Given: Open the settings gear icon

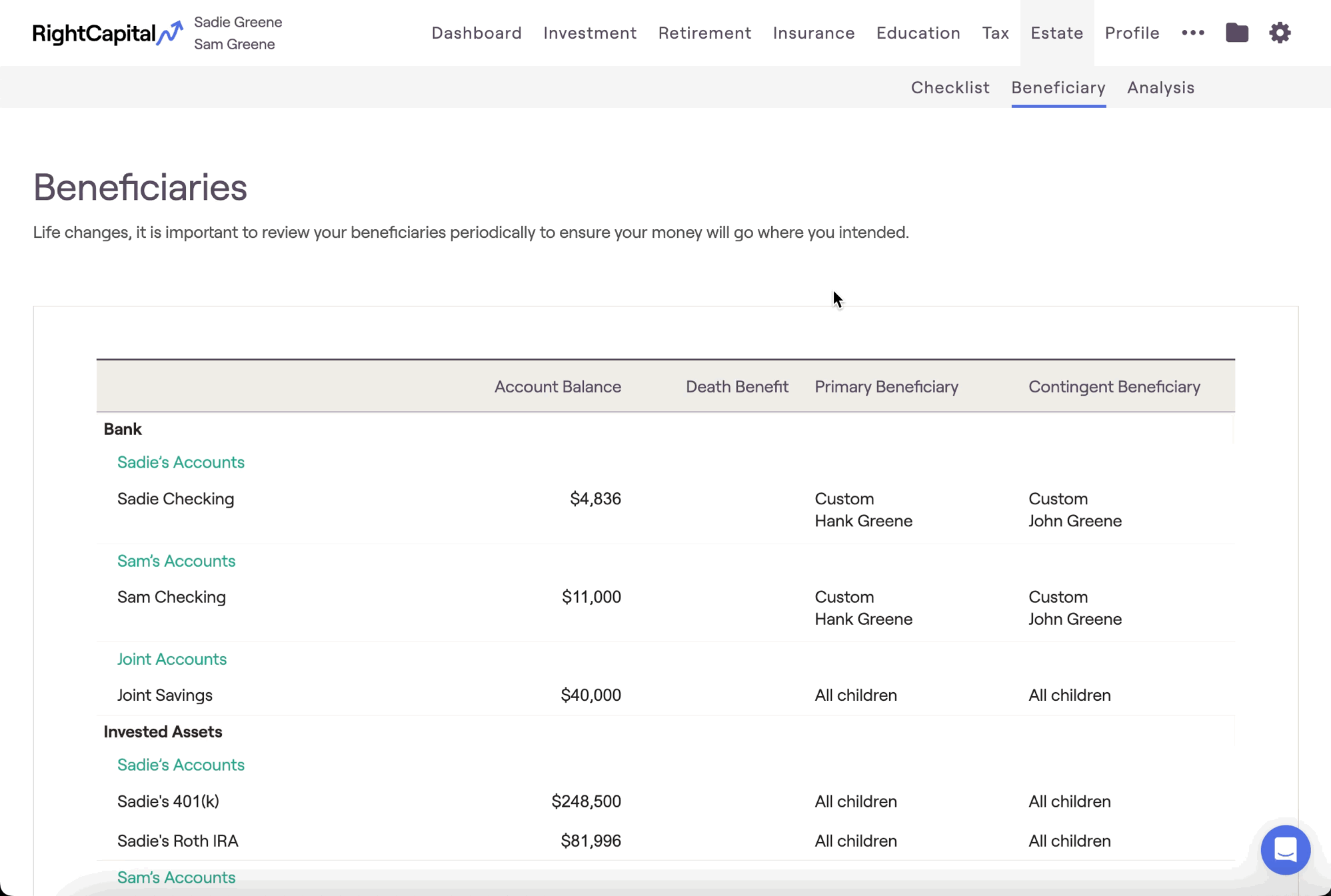Looking at the screenshot, I should 1279,33.
